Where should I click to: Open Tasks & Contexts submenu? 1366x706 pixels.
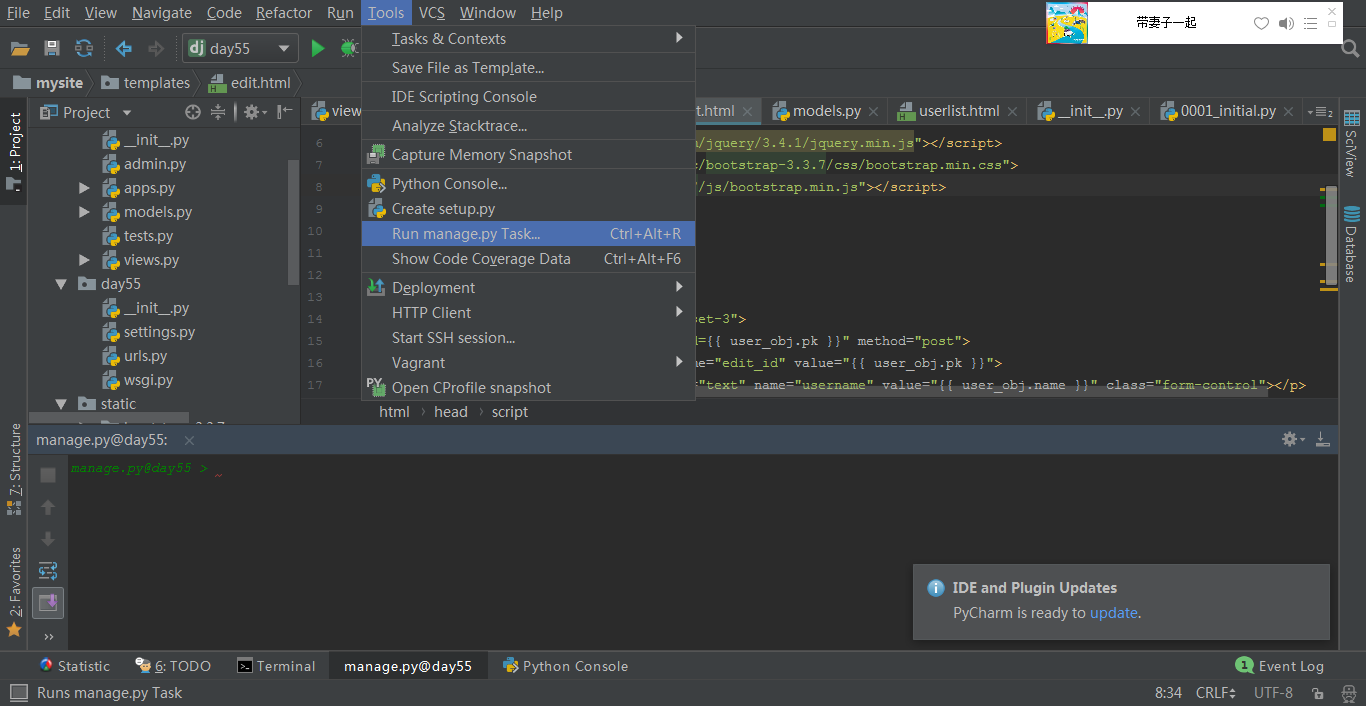pyautogui.click(x=528, y=39)
